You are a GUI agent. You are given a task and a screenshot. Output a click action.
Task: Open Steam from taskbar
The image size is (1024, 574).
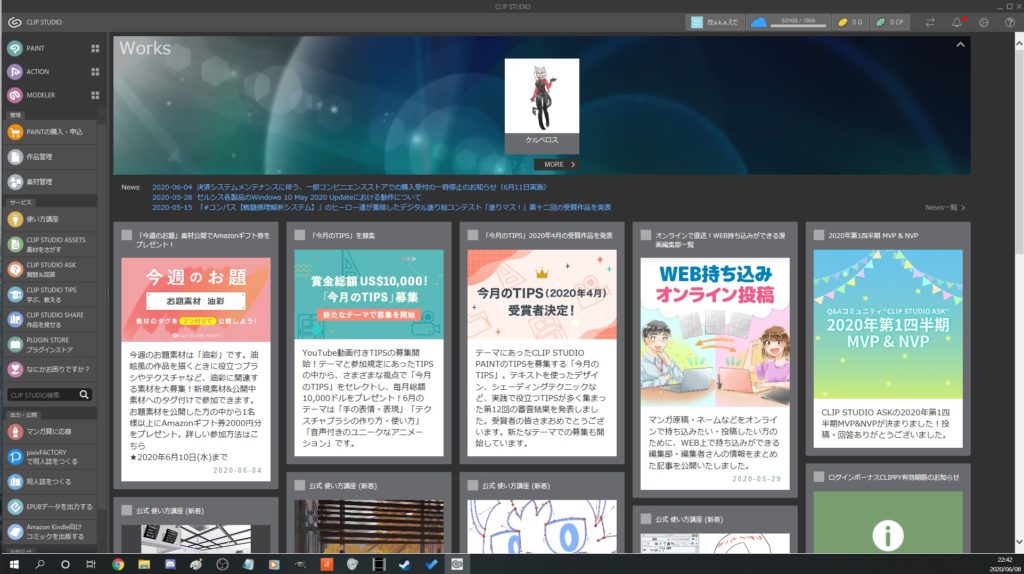(405, 564)
